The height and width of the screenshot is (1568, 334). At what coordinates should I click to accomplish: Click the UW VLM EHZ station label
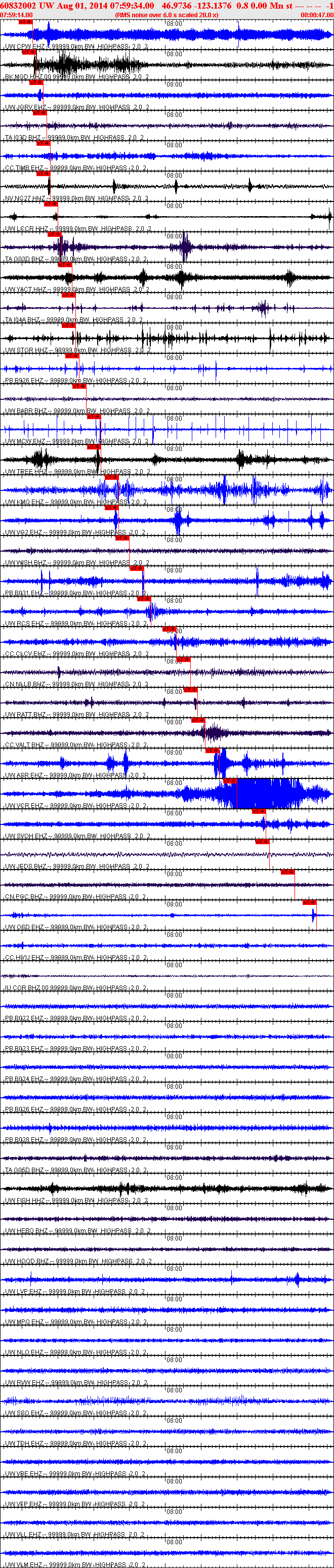(75, 1565)
